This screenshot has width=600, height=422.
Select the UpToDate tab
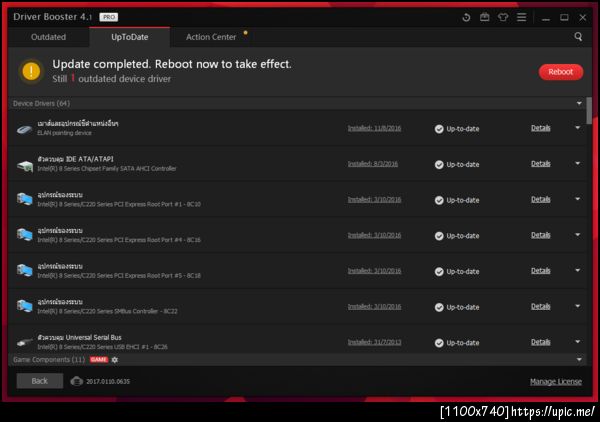pyautogui.click(x=130, y=37)
